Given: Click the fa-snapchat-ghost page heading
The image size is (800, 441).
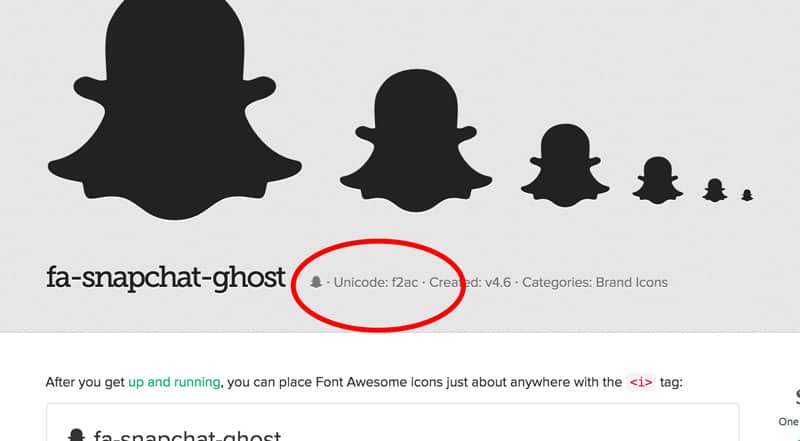Looking at the screenshot, I should click(166, 278).
